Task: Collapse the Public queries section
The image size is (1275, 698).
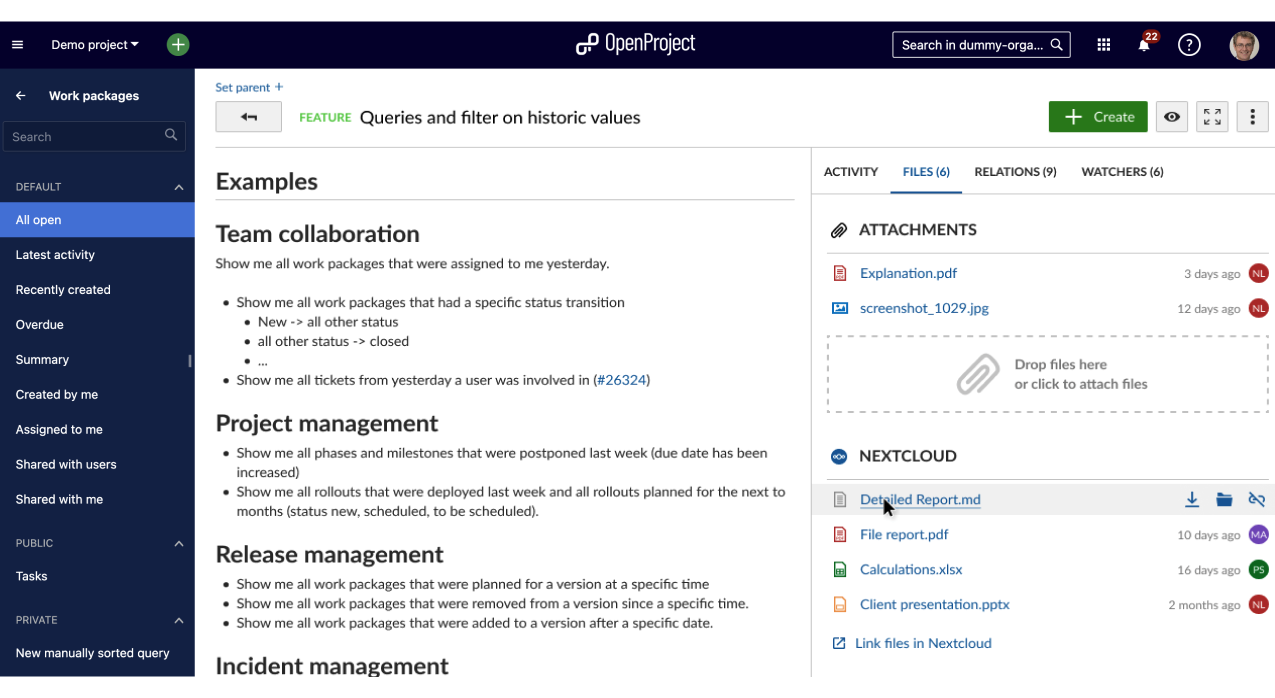Action: coord(179,544)
